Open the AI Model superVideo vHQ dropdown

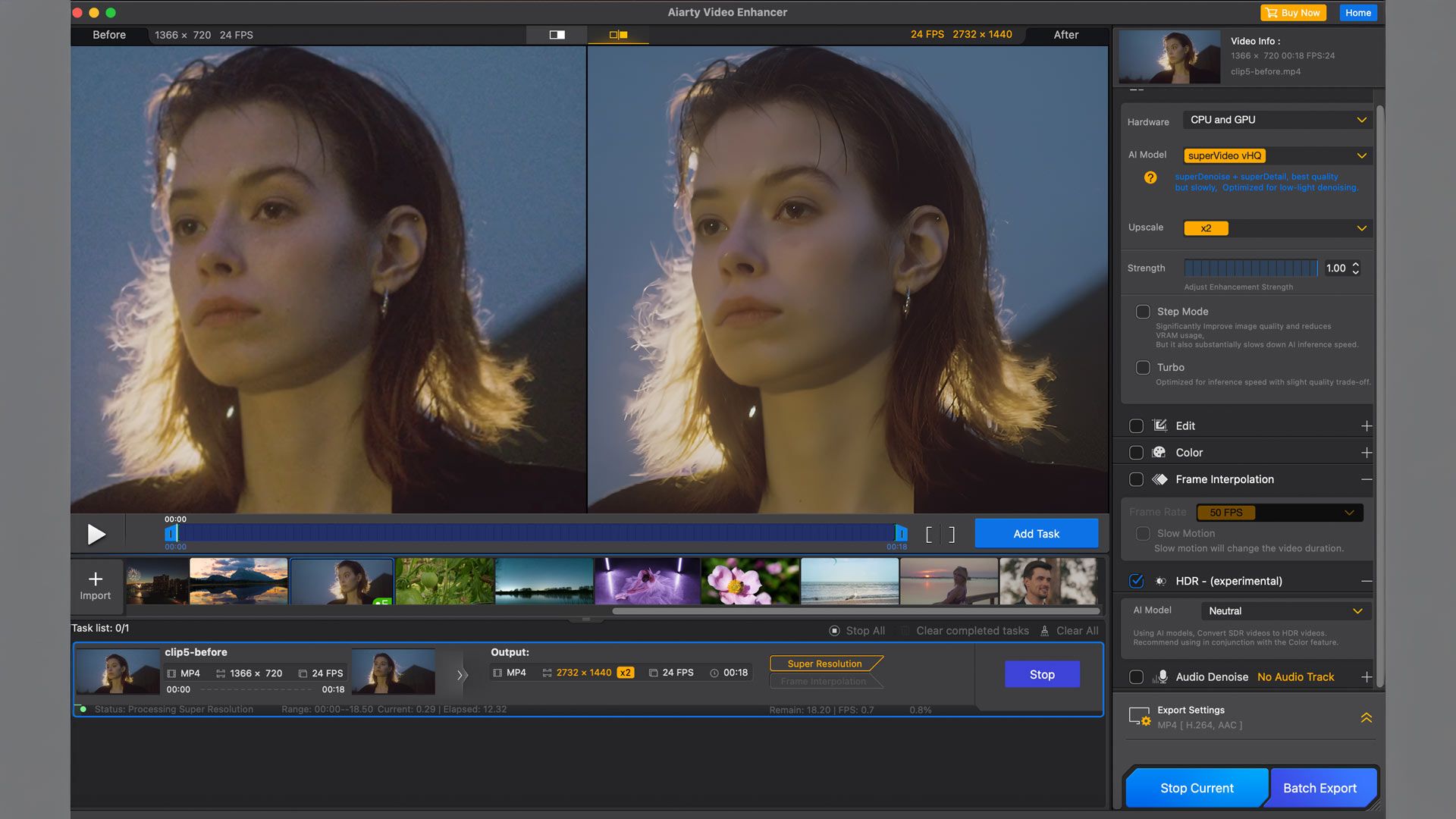1277,155
